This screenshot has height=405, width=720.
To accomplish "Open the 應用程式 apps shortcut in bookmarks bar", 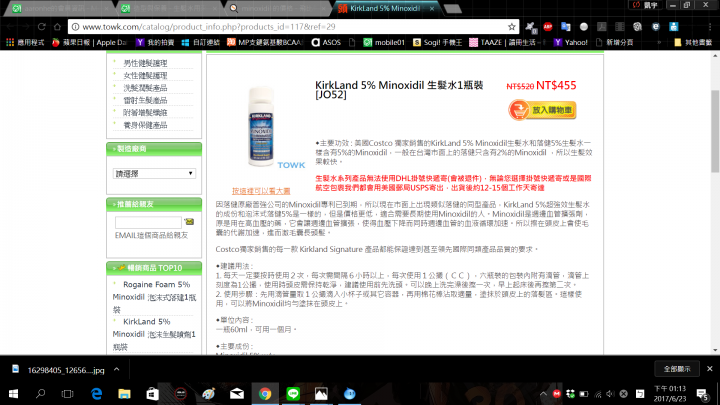I will tap(25, 42).
